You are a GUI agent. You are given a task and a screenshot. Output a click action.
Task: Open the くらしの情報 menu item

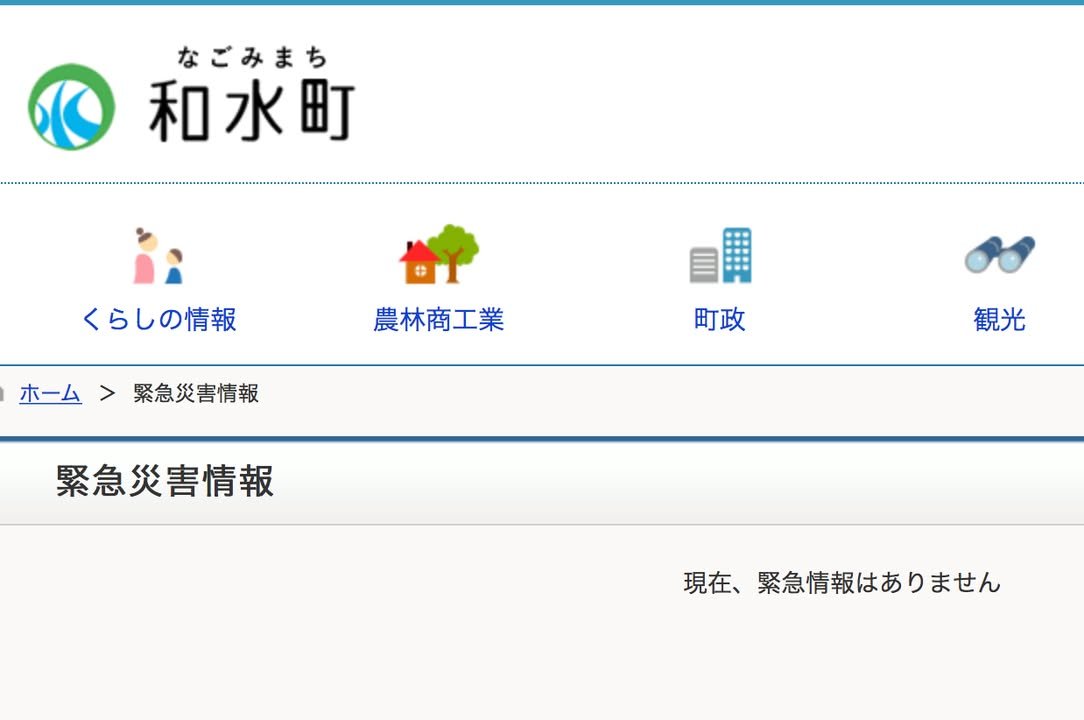158,319
